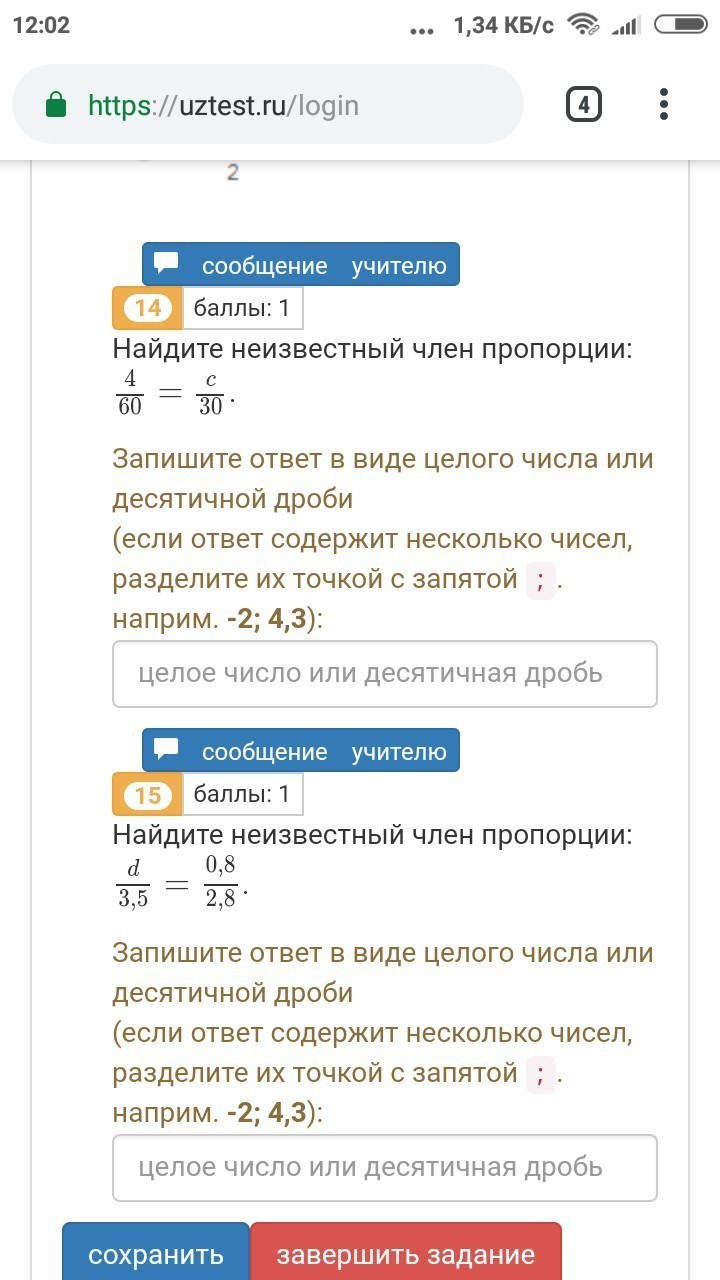Click the 'сообщение учителю' text above question 15

tap(323, 751)
